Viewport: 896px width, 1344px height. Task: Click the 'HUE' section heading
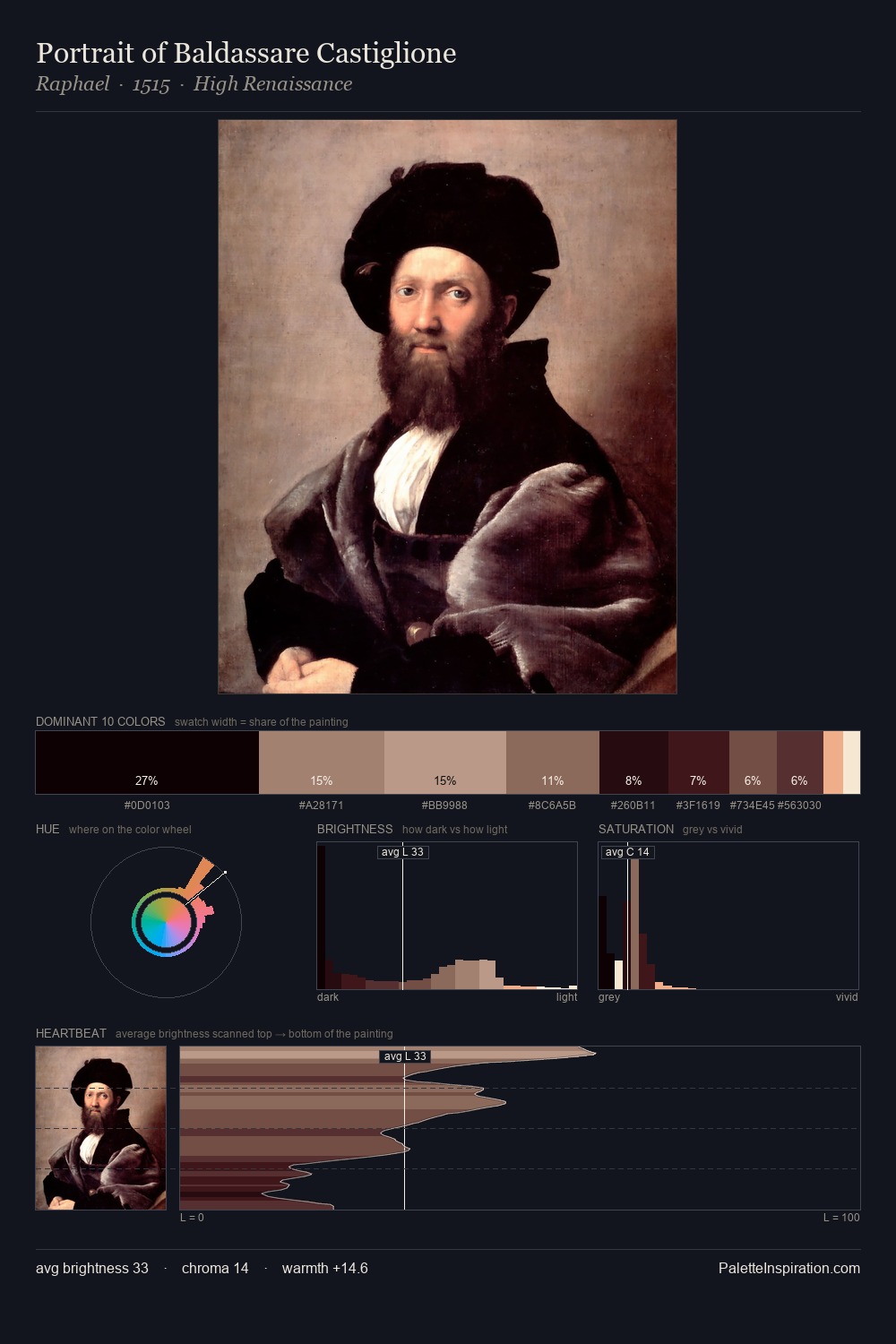[47, 829]
